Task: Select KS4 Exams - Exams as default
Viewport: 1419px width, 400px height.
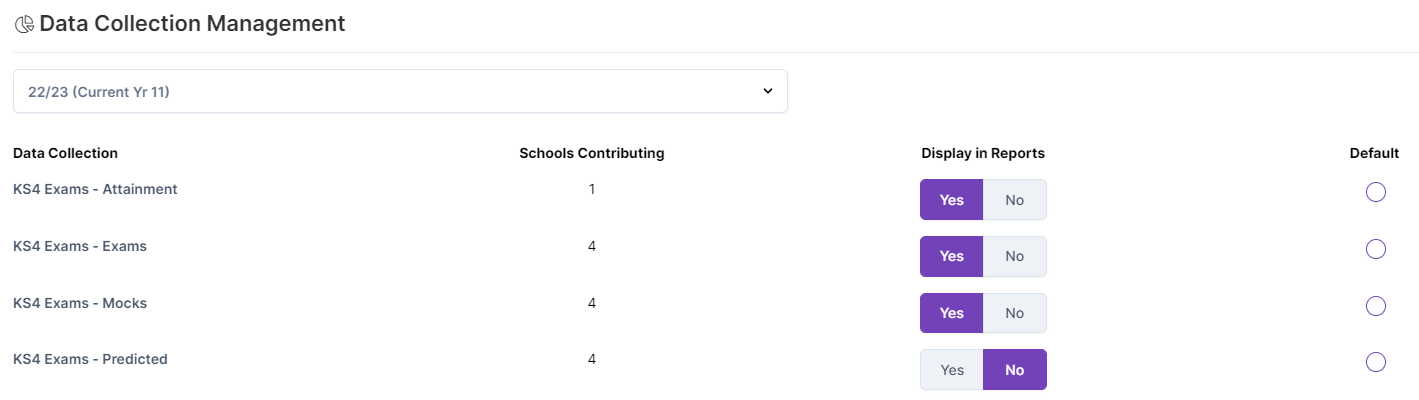Action: coord(1375,248)
